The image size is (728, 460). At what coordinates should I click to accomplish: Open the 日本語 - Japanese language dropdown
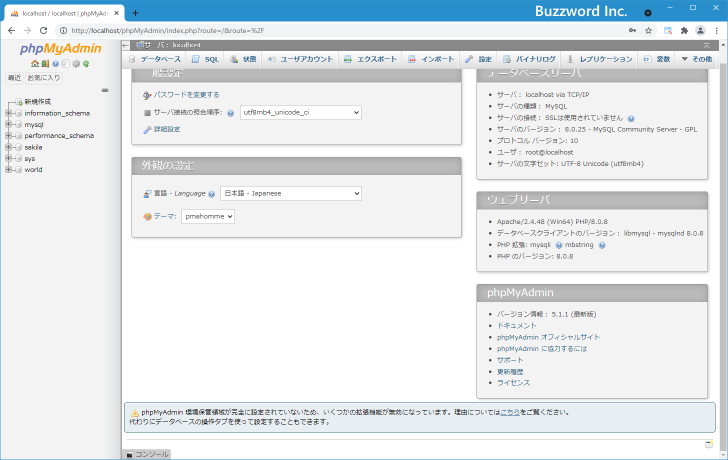pos(291,194)
